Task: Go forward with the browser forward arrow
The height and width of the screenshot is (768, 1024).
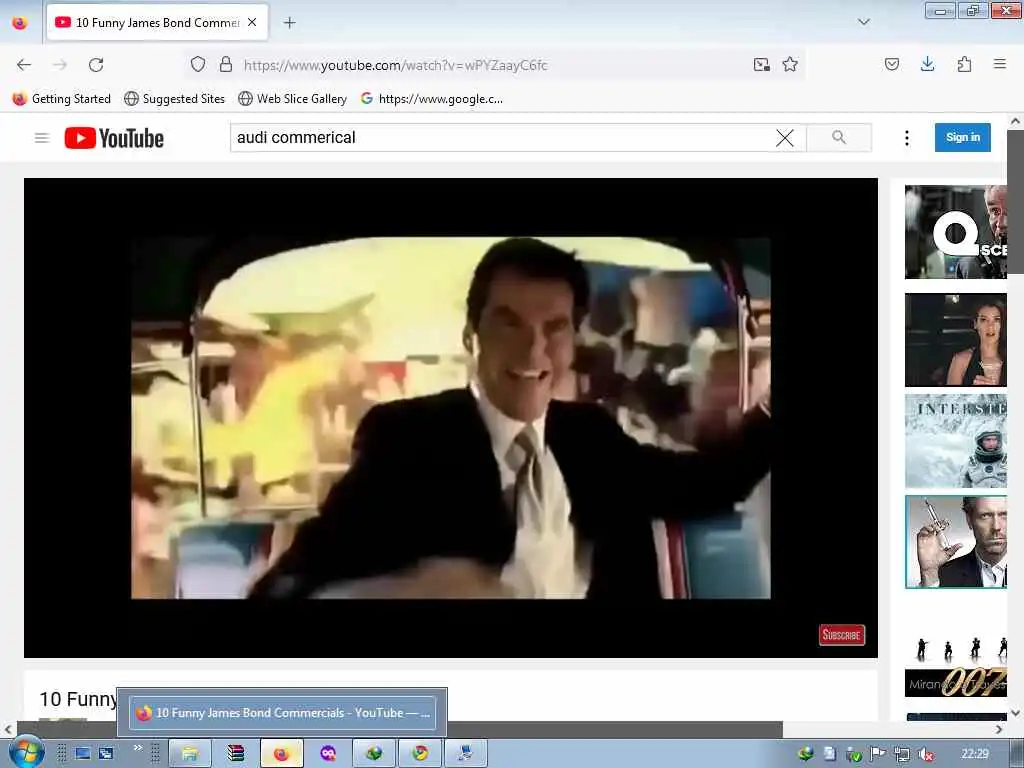Action: pos(60,65)
